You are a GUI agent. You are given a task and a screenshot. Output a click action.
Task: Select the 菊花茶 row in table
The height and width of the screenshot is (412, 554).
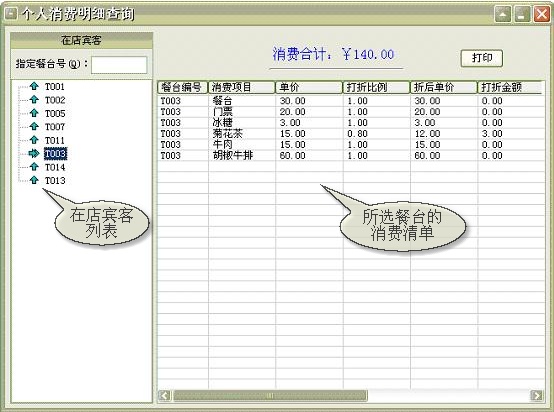[x=350, y=134]
